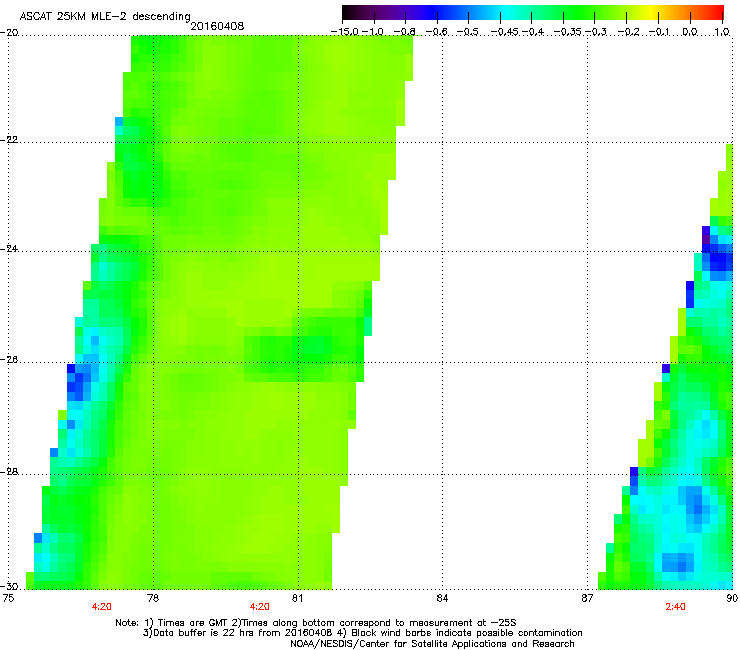Image resolution: width=740 pixels, height=650 pixels.
Task: Select the colorbar label "0.0"
Action: pyautogui.click(x=690, y=32)
